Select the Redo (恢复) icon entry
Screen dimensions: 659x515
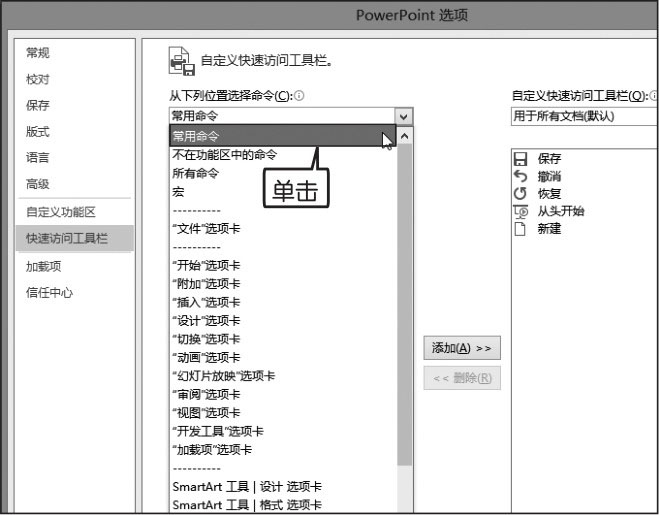[520, 193]
